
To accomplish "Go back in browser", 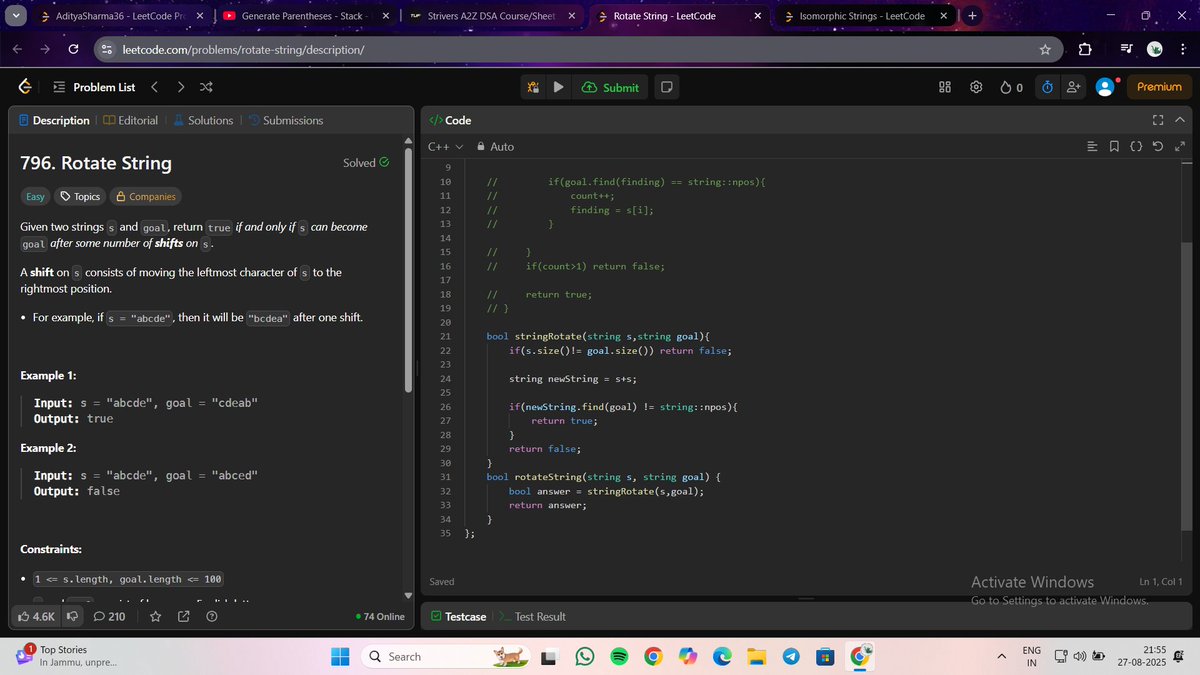I will (x=18, y=49).
